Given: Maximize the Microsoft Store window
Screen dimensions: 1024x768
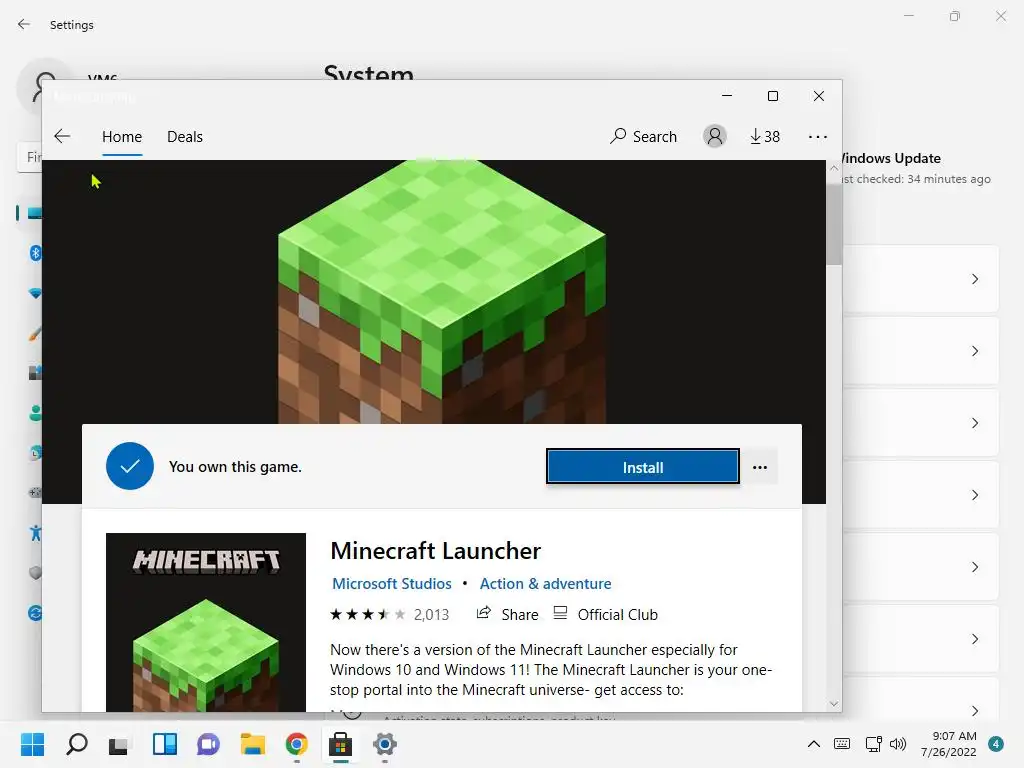Looking at the screenshot, I should click(x=773, y=96).
